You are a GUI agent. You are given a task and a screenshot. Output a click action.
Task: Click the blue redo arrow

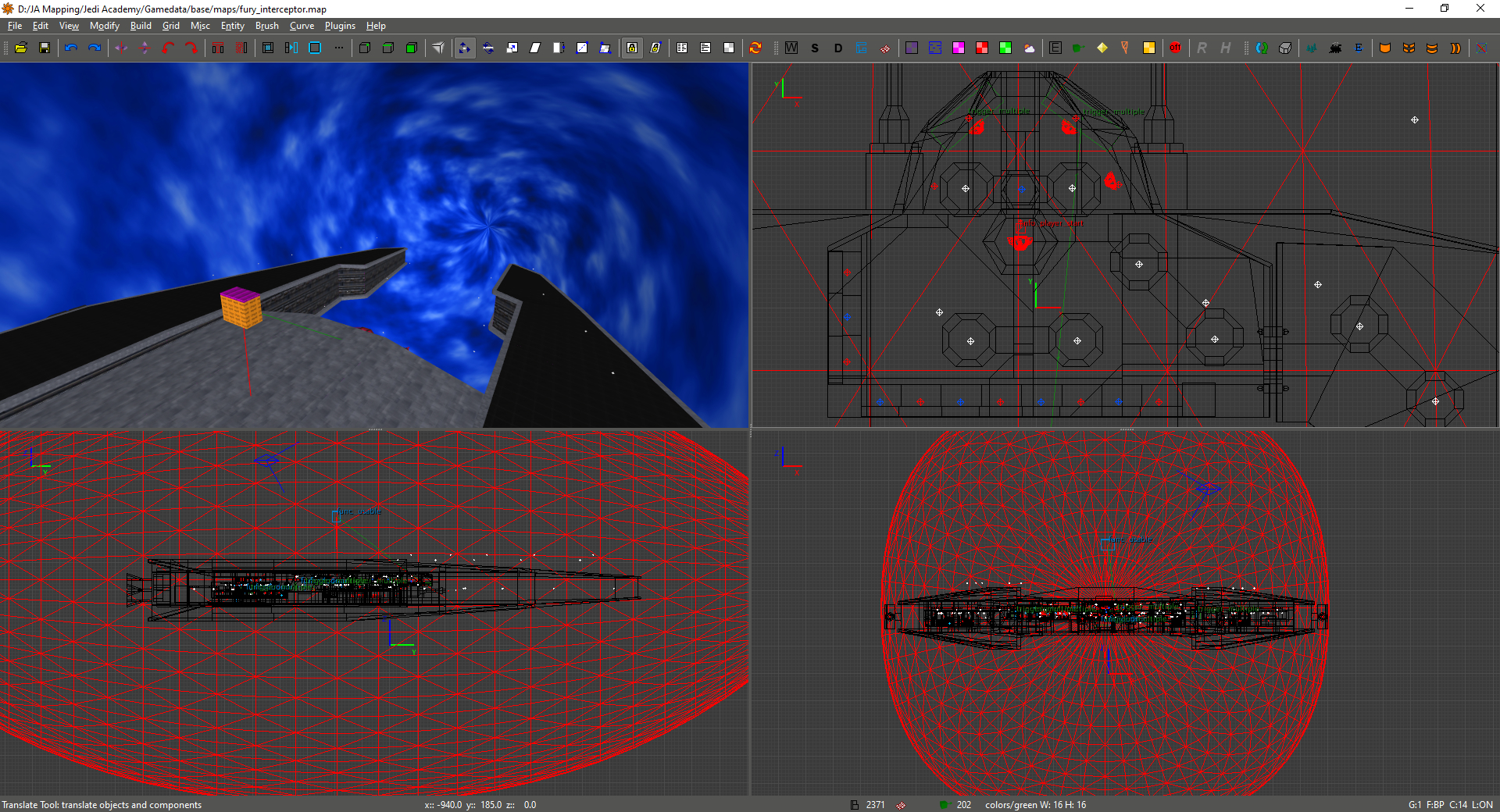click(95, 48)
